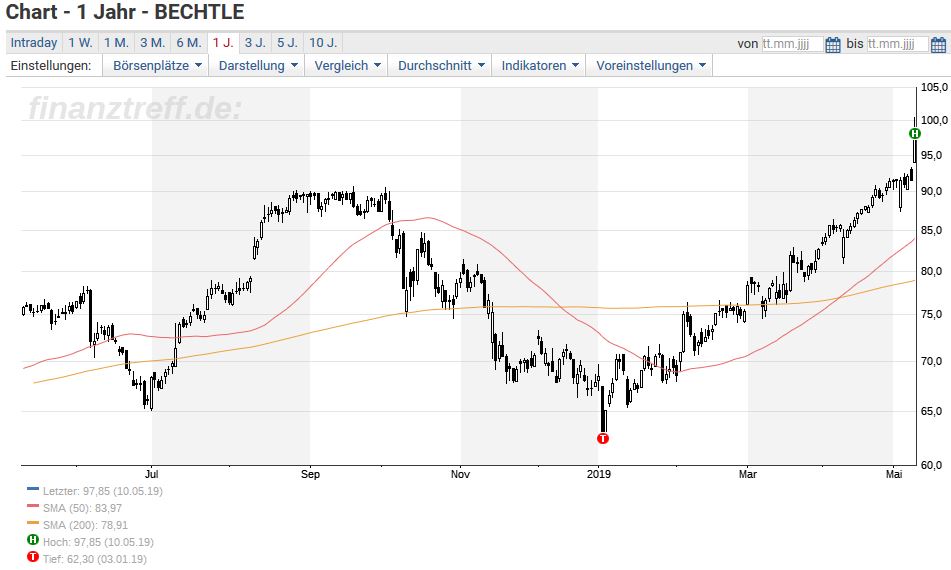Click the red SMA (50) legend color line
951x570 pixels.
(x=33, y=505)
